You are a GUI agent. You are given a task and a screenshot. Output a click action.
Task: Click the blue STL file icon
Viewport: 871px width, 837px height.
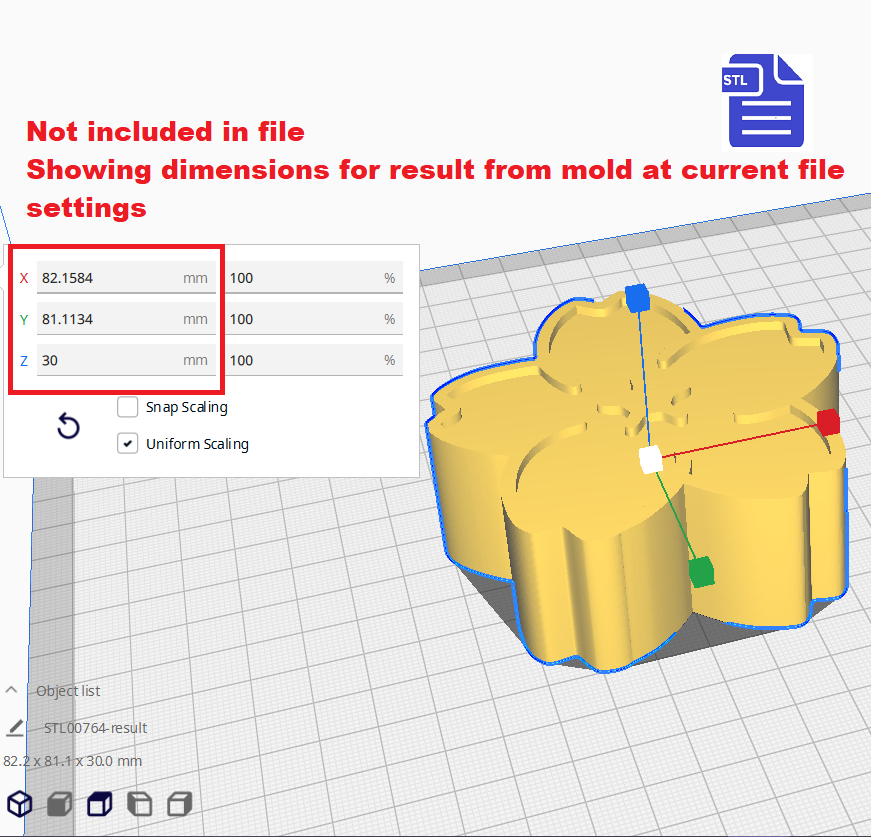pyautogui.click(x=765, y=101)
